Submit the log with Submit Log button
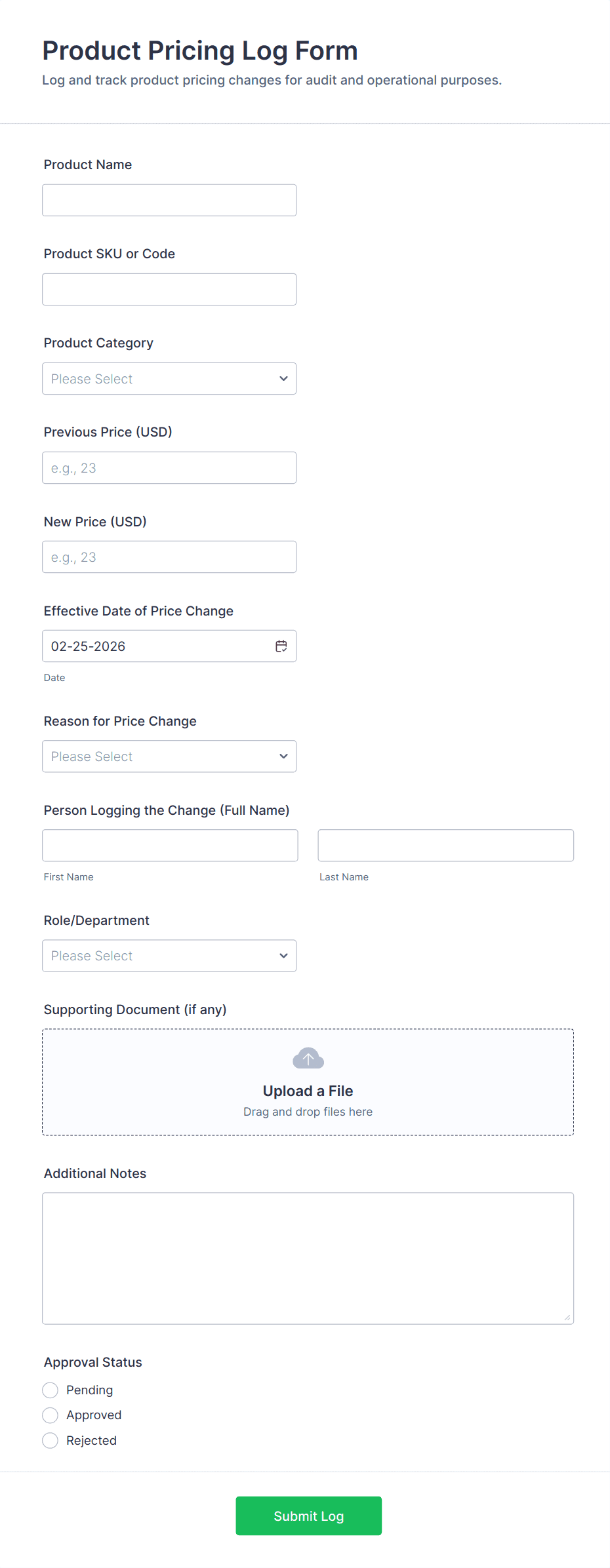Image resolution: width=610 pixels, height=1568 pixels. pyautogui.click(x=308, y=1516)
